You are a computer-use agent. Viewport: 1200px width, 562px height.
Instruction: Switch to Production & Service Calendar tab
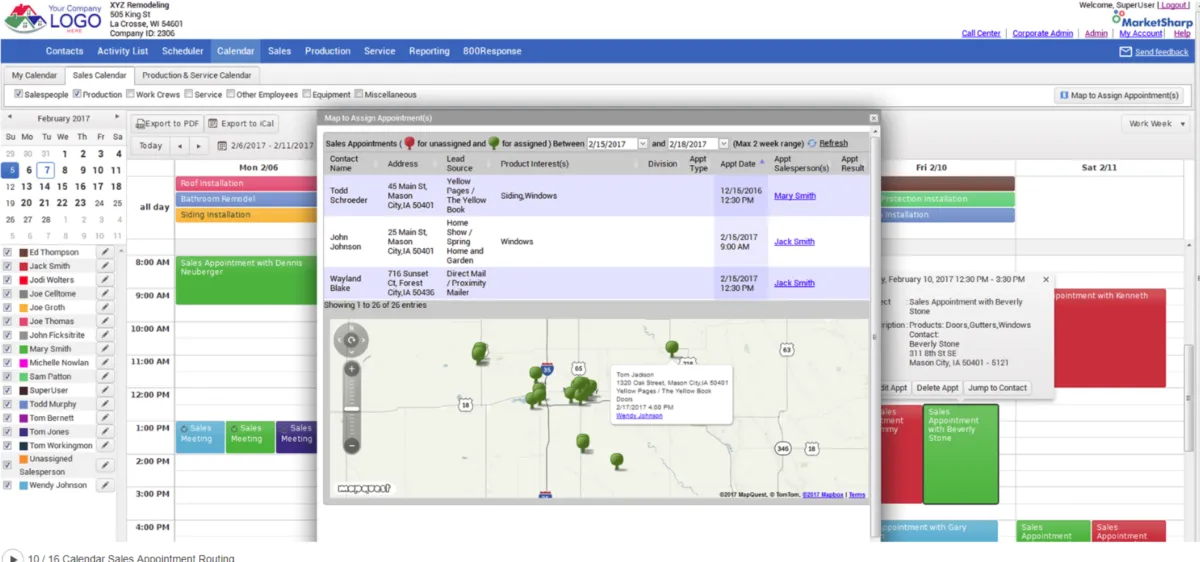coord(196,75)
